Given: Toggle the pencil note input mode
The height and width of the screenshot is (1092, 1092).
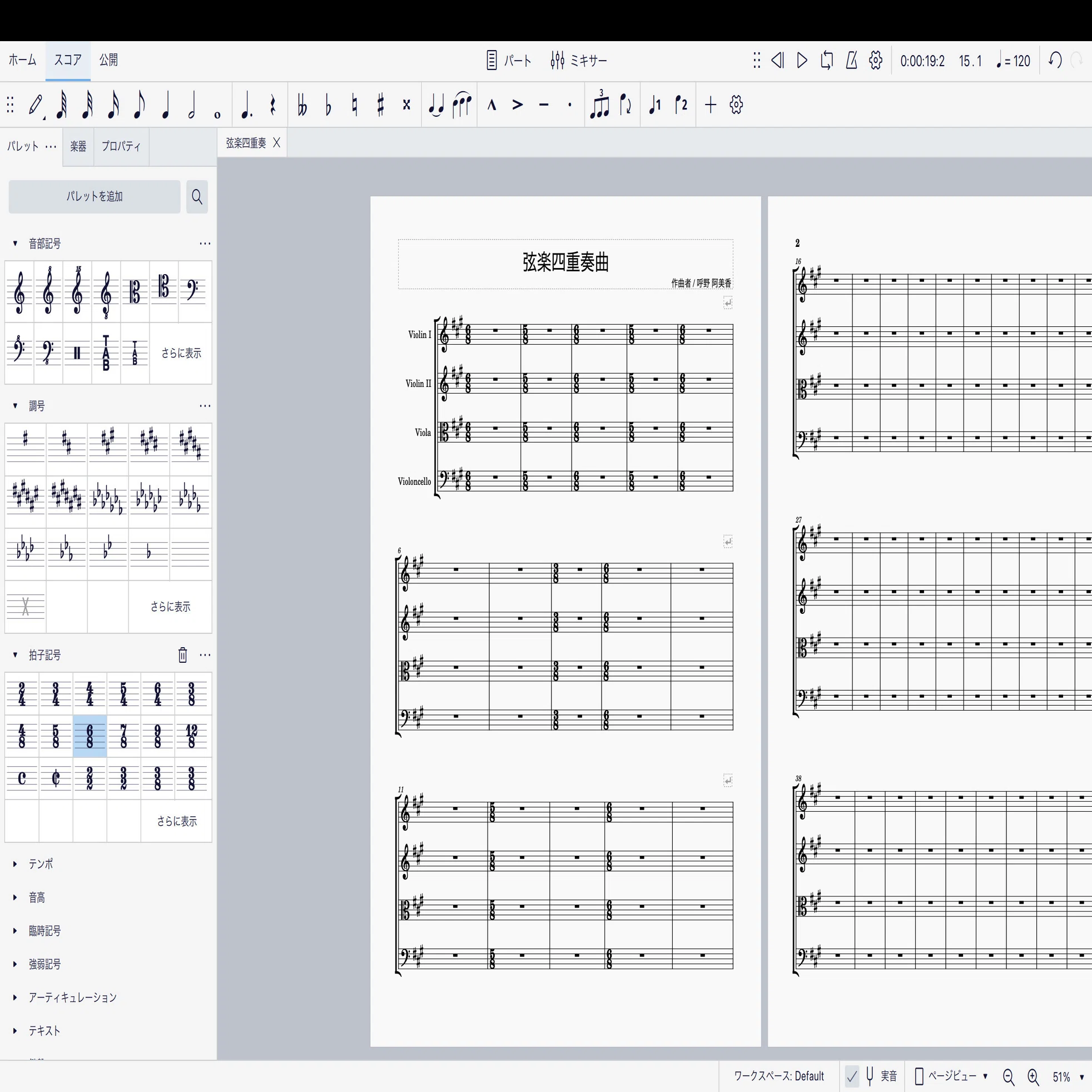Looking at the screenshot, I should click(x=36, y=105).
